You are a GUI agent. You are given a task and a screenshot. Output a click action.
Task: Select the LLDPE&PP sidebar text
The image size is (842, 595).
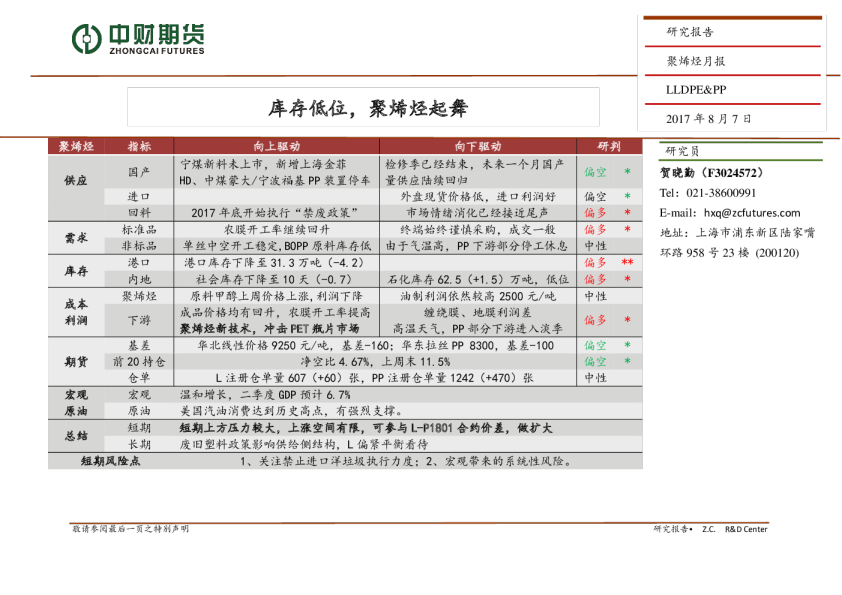[x=696, y=90]
